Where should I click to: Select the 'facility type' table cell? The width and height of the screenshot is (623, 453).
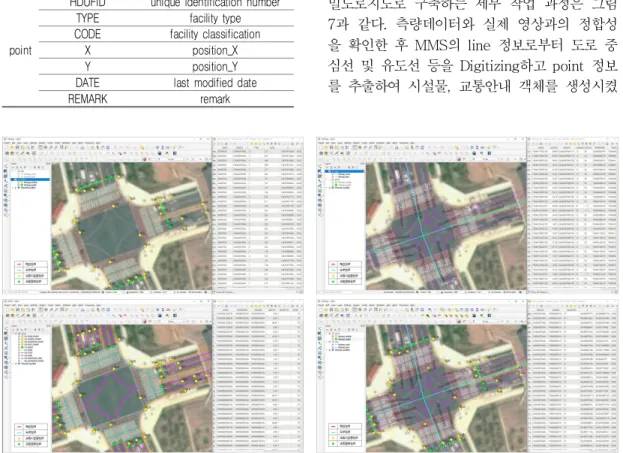coord(215,18)
